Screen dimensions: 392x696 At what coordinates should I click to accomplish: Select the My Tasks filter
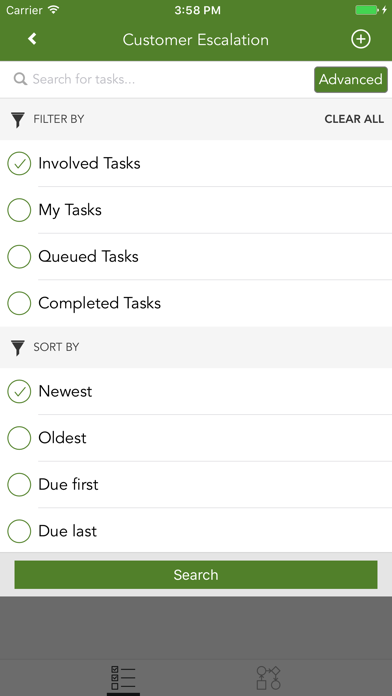point(196,210)
